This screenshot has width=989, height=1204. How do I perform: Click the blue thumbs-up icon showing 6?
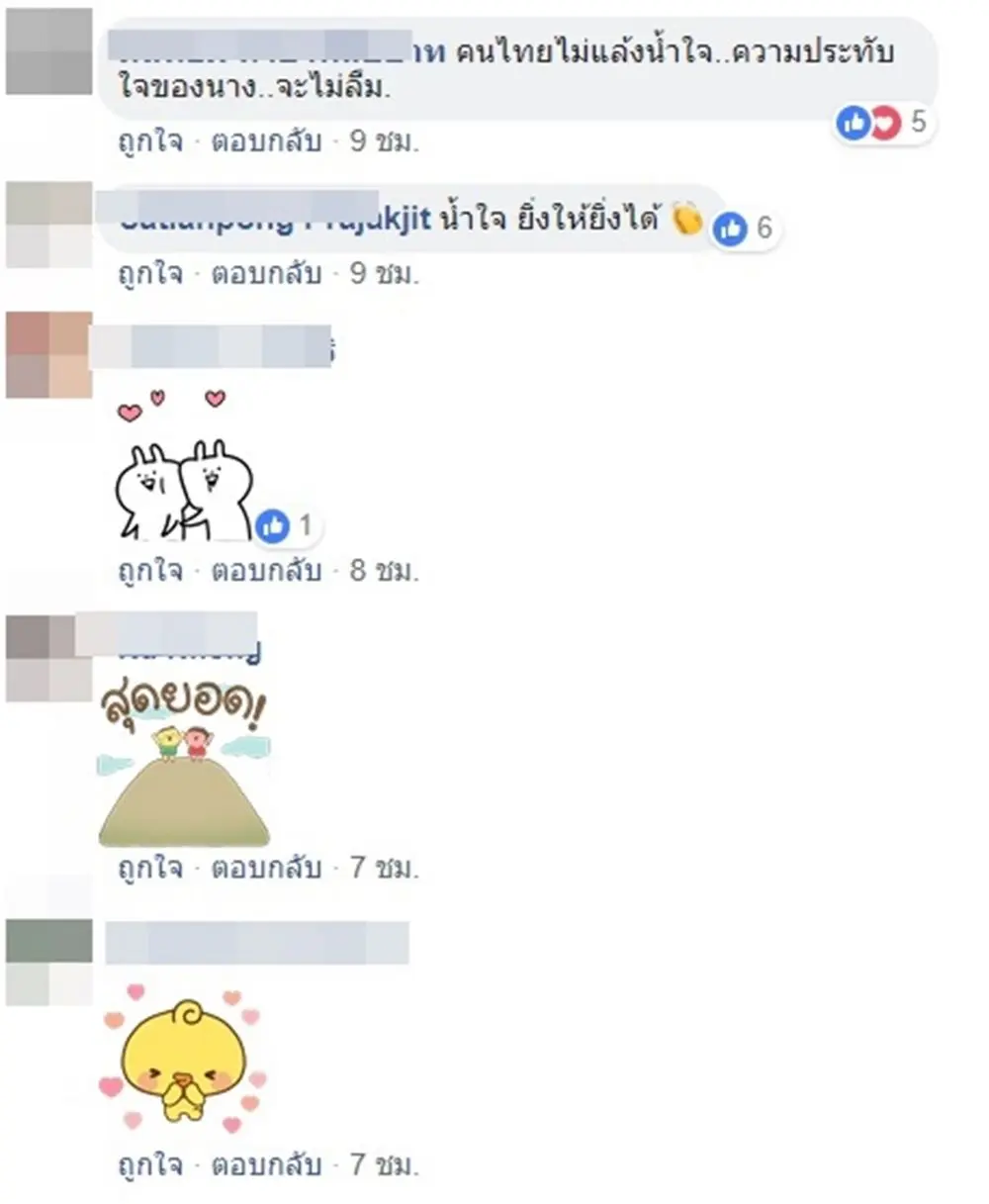click(731, 229)
